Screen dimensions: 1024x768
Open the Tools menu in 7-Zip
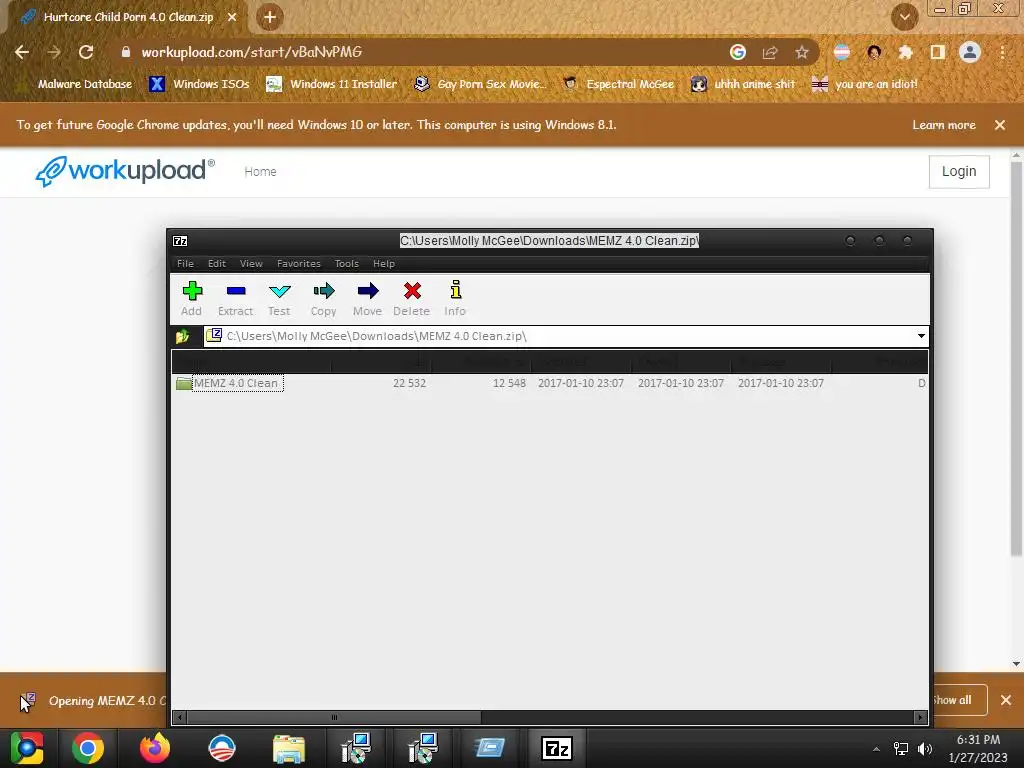347,264
